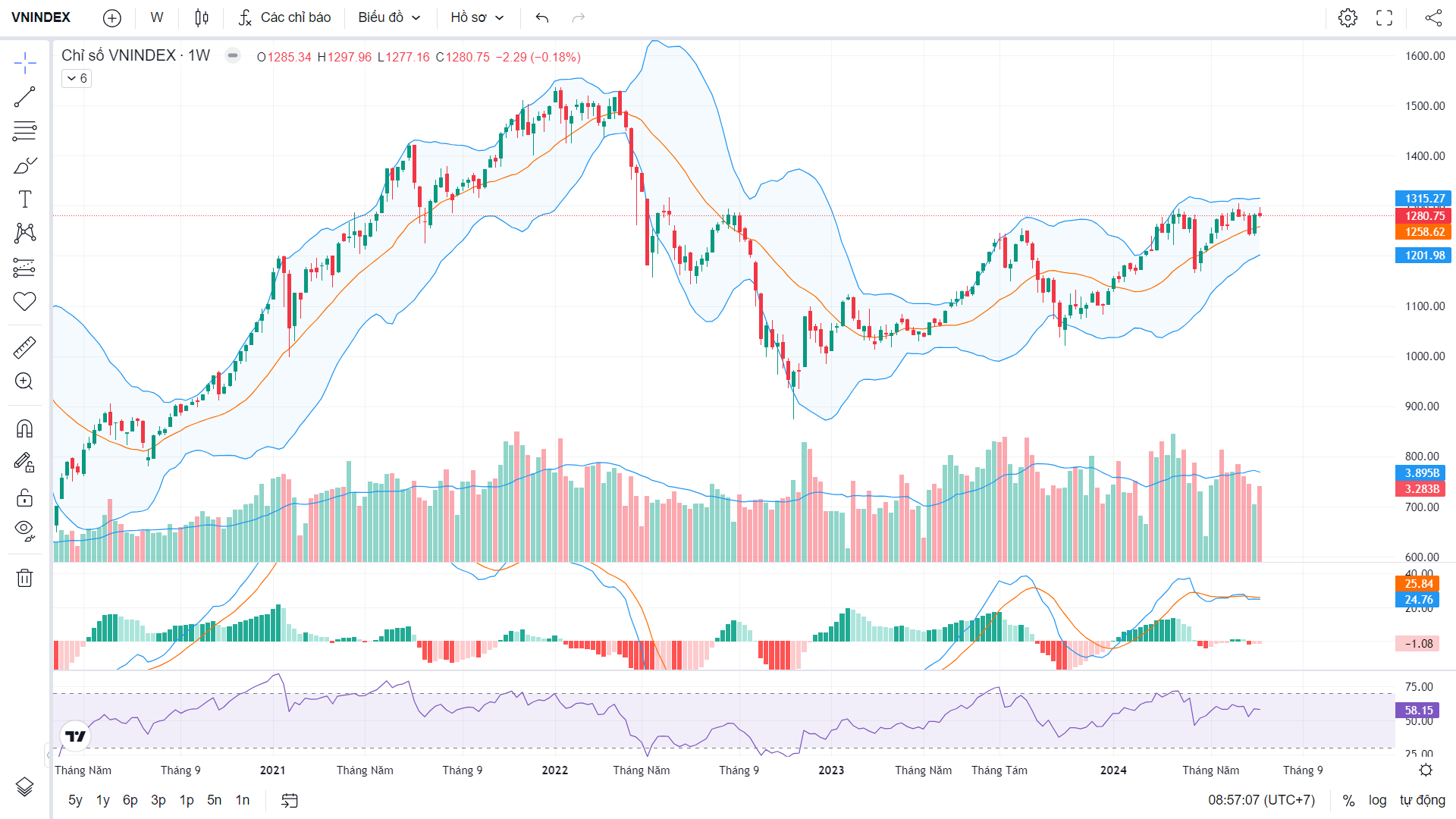
Task: Click the 1280.75 current price label
Action: coord(1423,215)
